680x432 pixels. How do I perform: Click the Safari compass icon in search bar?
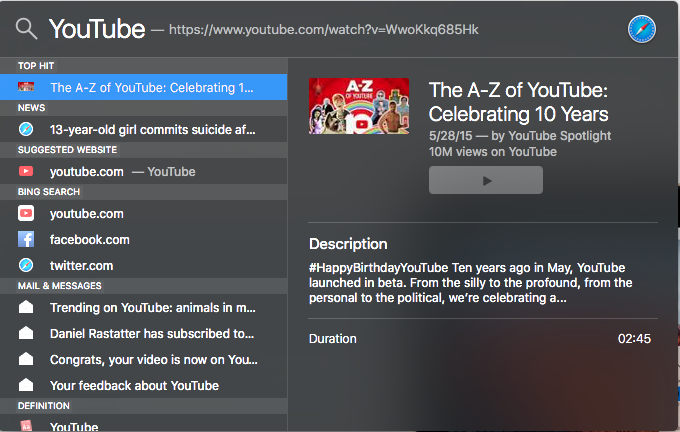641,29
